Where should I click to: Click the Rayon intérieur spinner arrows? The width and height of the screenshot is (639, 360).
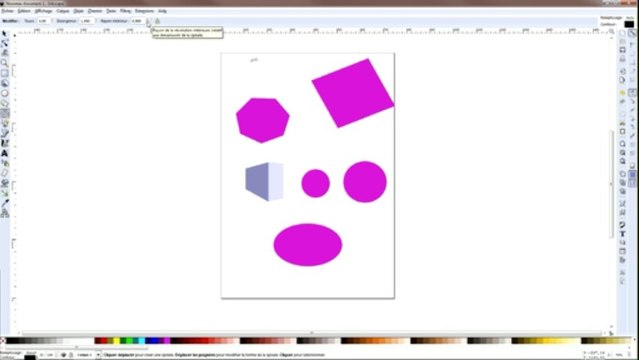[148, 21]
